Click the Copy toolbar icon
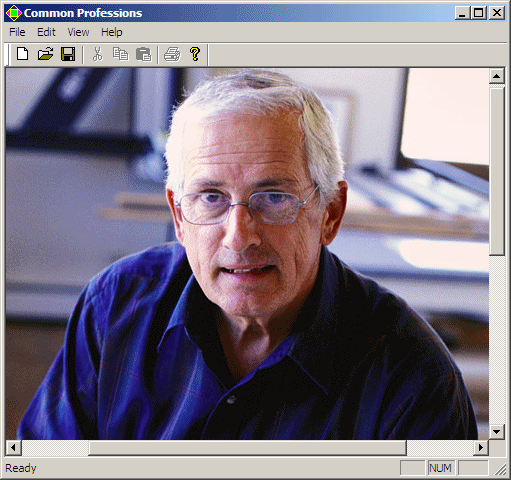Screen dimensions: 511x480 120,54
